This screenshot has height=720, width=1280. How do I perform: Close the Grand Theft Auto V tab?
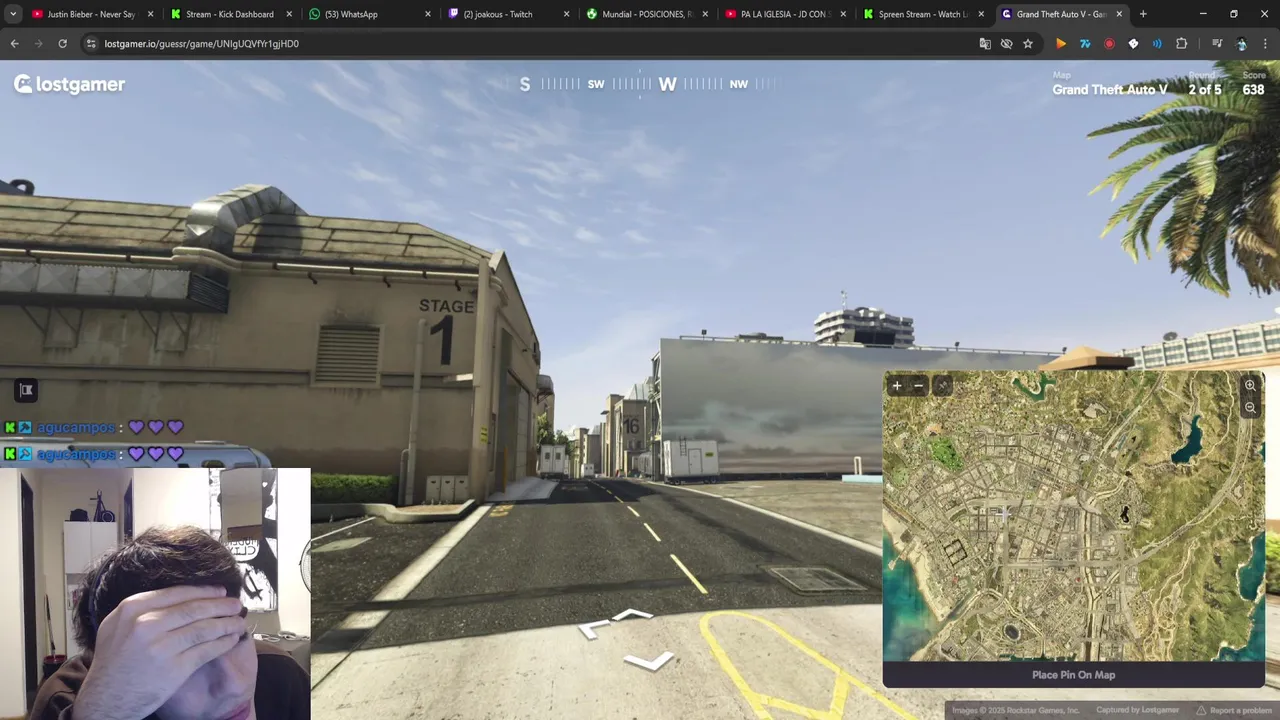(x=1119, y=14)
